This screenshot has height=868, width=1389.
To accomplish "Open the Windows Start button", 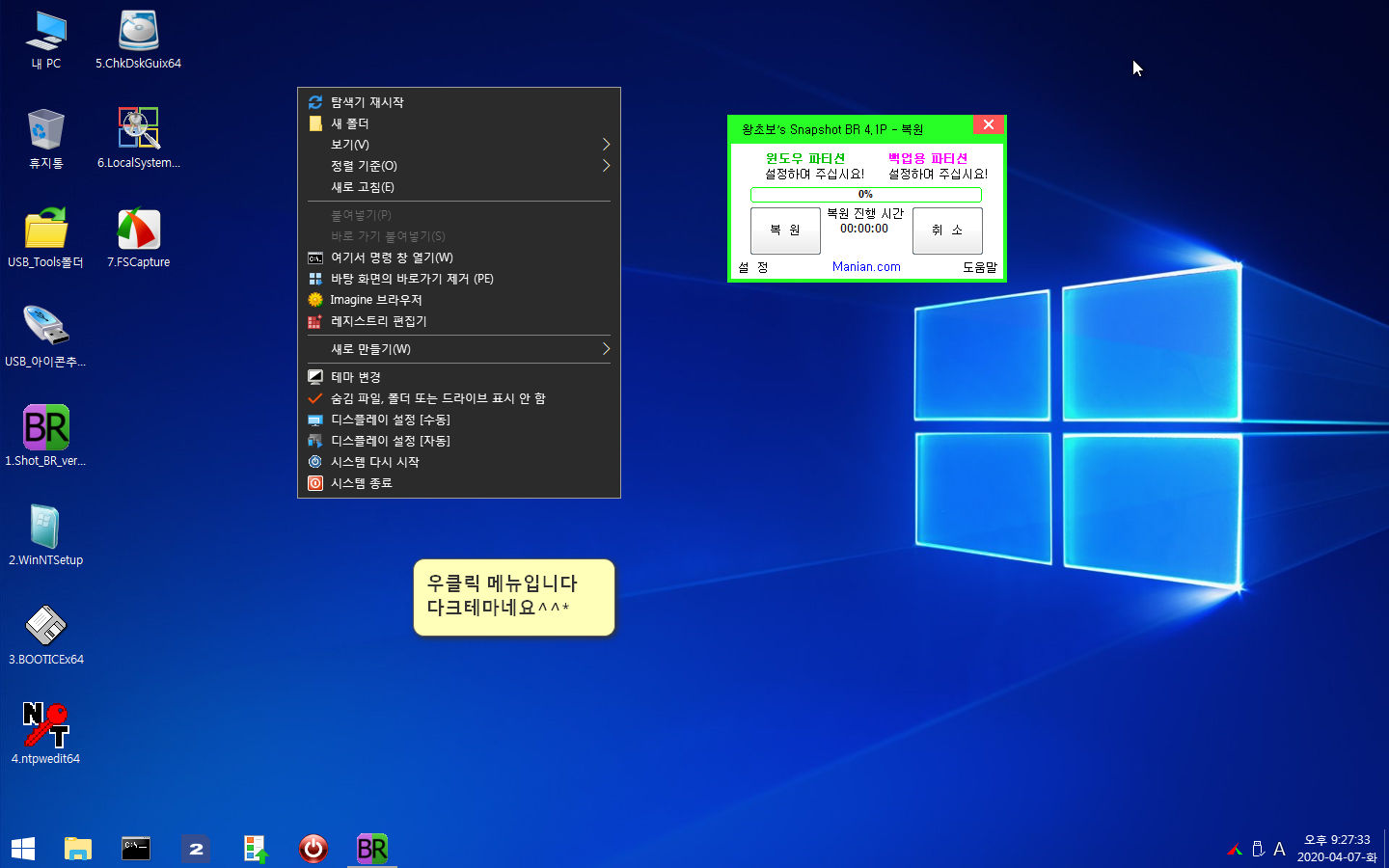I will coord(23,849).
